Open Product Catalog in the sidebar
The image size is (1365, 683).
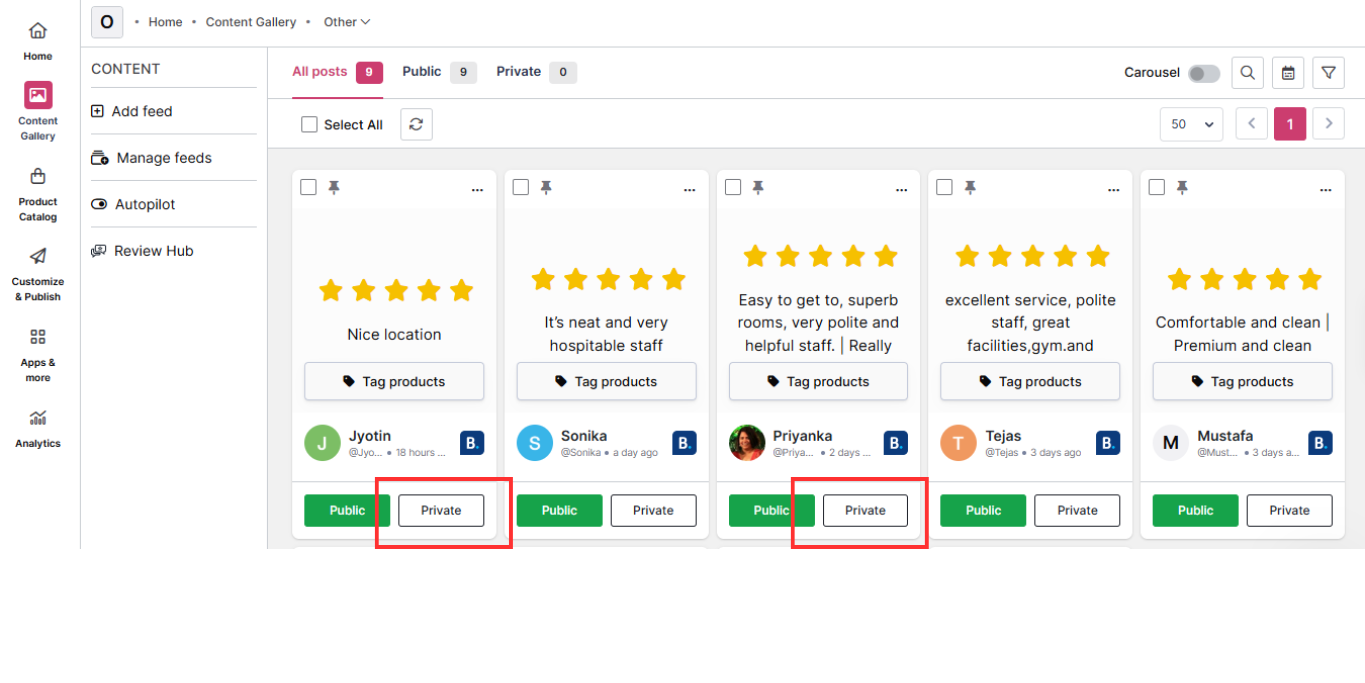point(38,194)
